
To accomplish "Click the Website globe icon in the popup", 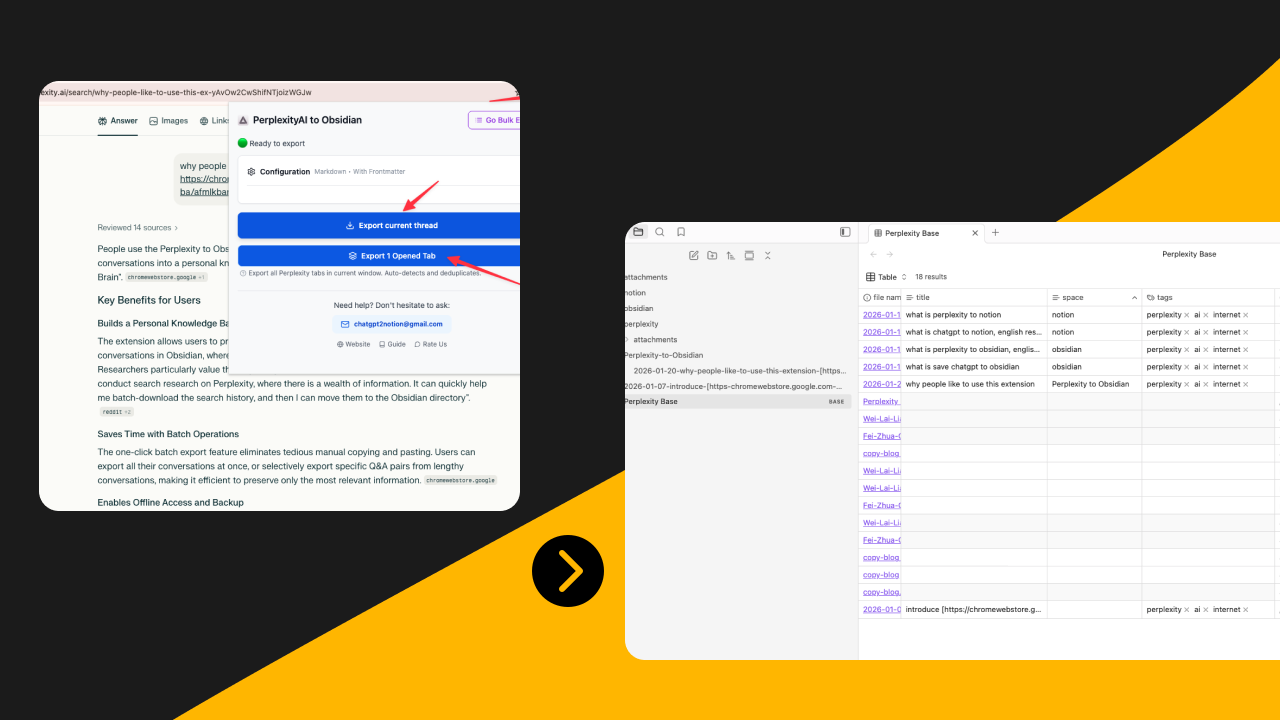I will (x=339, y=344).
